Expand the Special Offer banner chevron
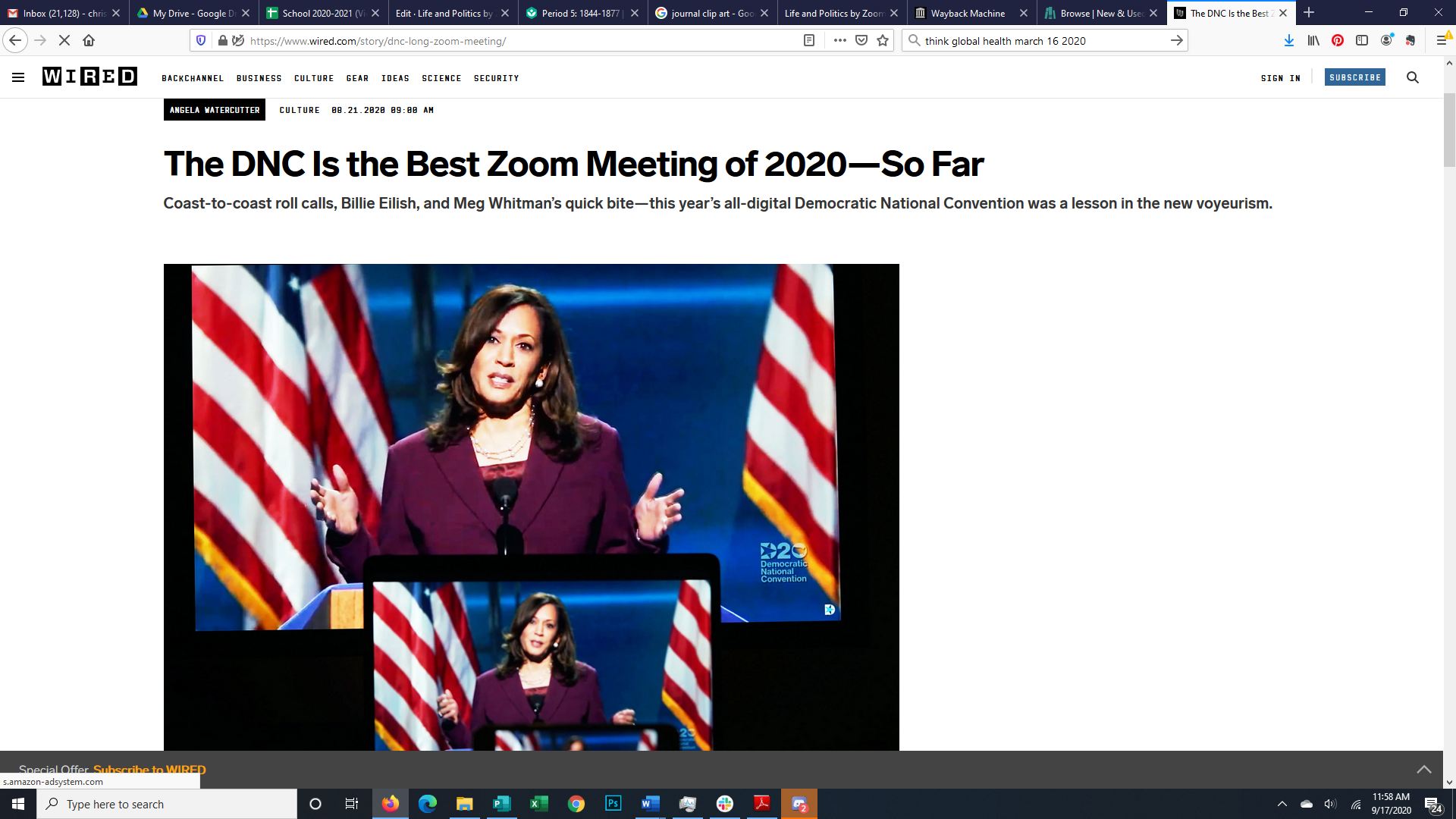 point(1423,769)
